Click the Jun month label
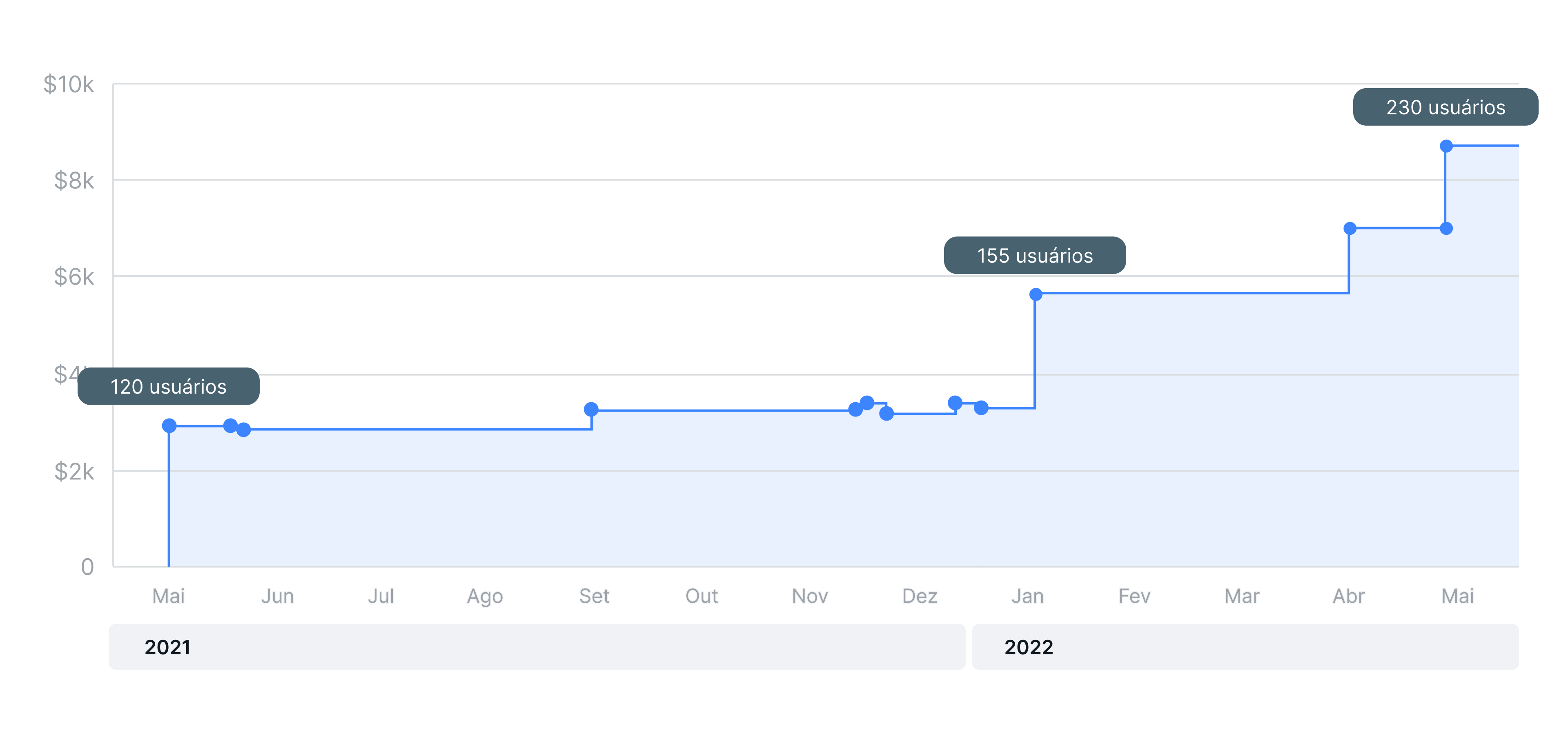Image resolution: width=1568 pixels, height=735 pixels. point(278,596)
